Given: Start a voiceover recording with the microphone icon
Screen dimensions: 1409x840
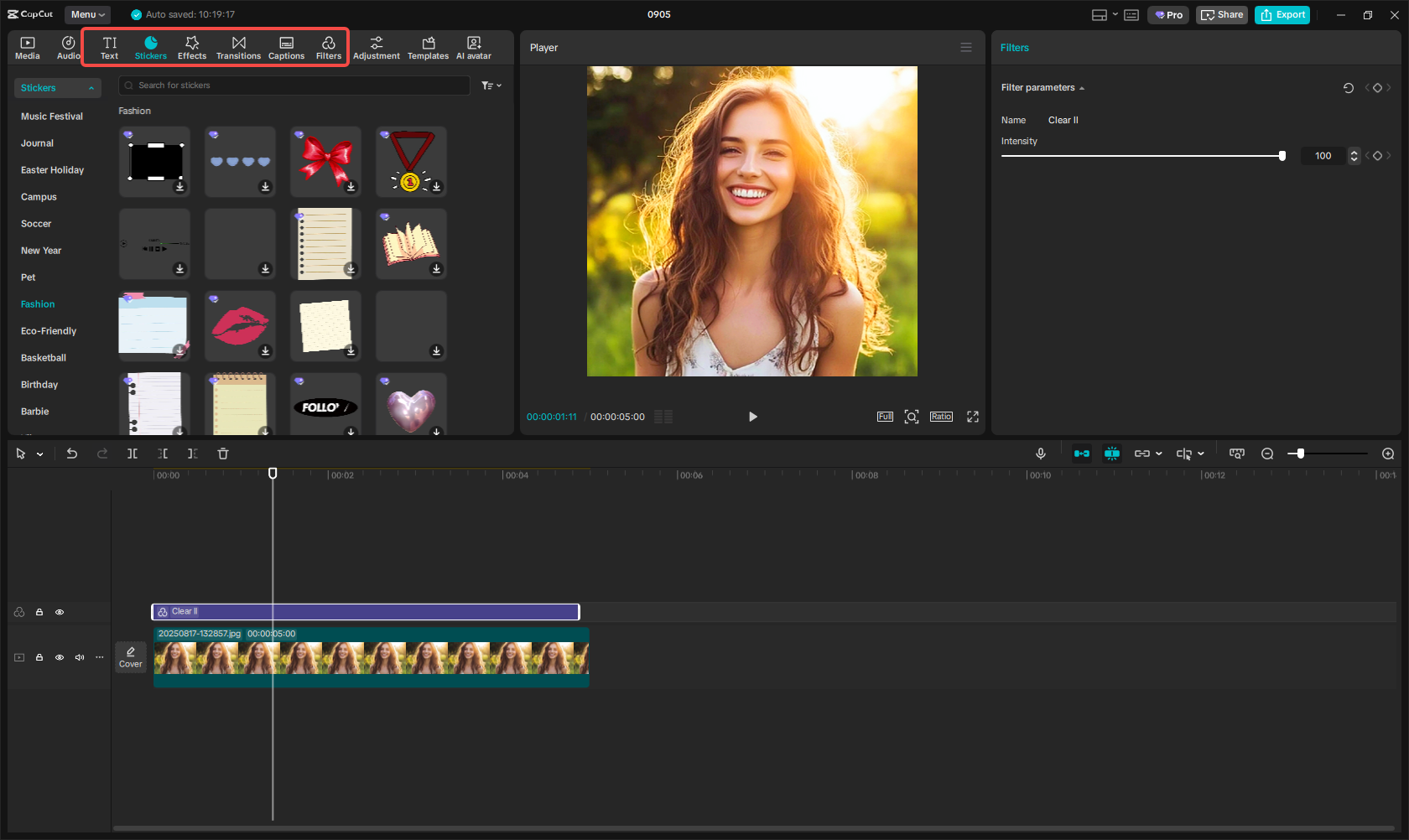Looking at the screenshot, I should pyautogui.click(x=1040, y=454).
